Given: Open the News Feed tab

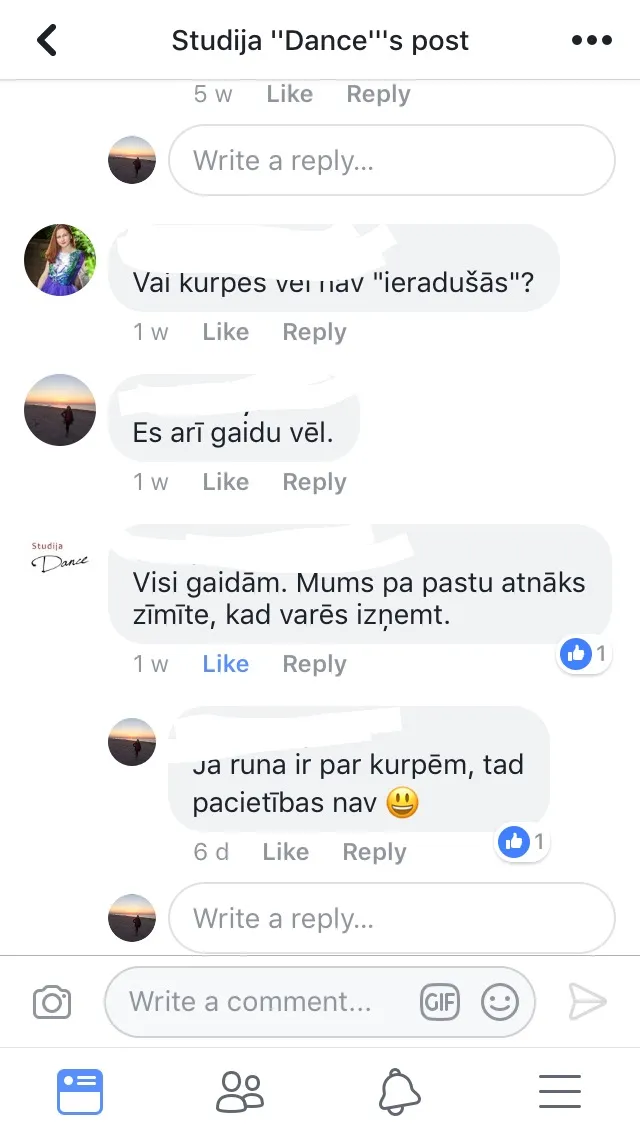Looking at the screenshot, I should pos(80,1091).
